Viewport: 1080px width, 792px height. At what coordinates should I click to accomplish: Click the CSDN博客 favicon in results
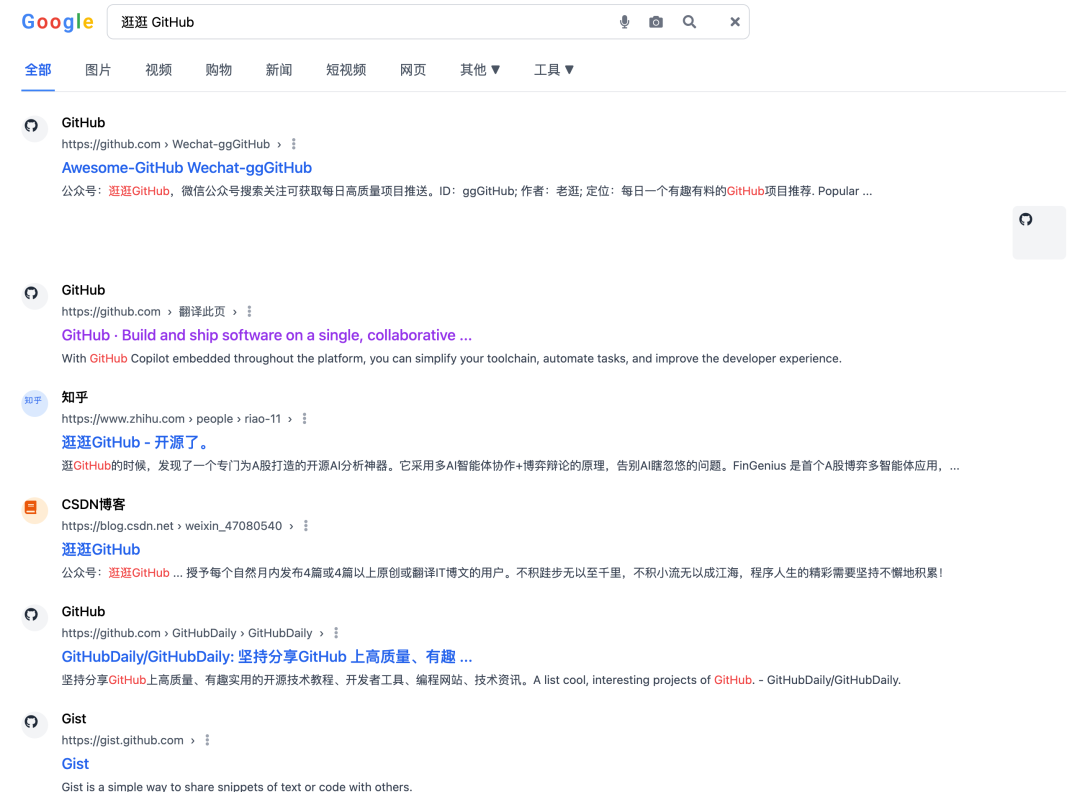click(x=33, y=510)
